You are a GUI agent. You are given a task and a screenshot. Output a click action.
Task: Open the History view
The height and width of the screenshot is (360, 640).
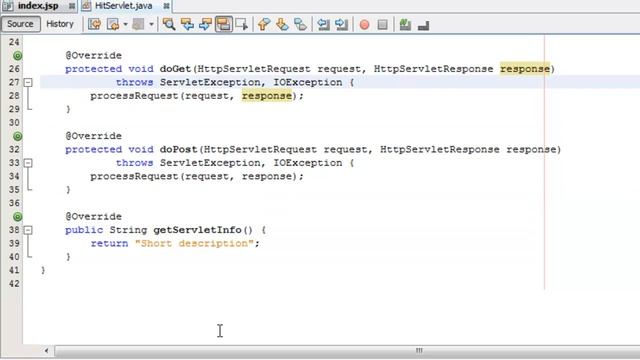(x=60, y=24)
